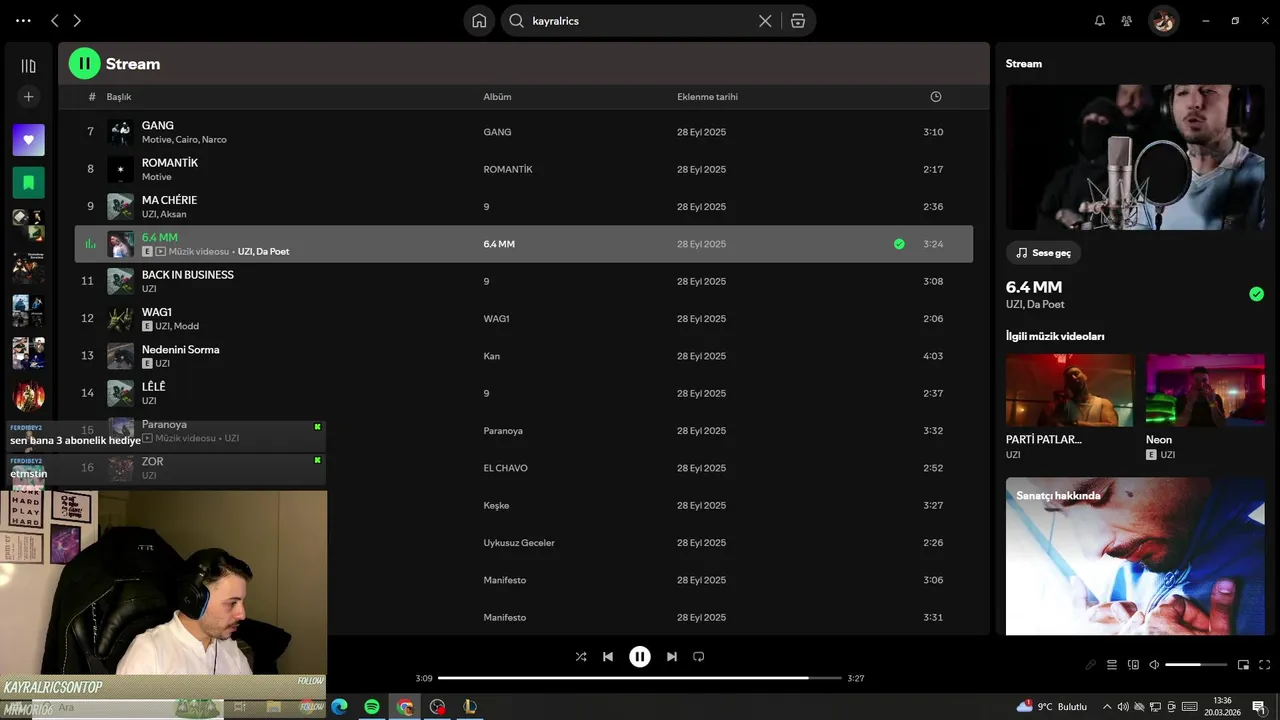This screenshot has height=720, width=1280.
Task: Adjust the Spotify volume slider
Action: coord(1196,665)
